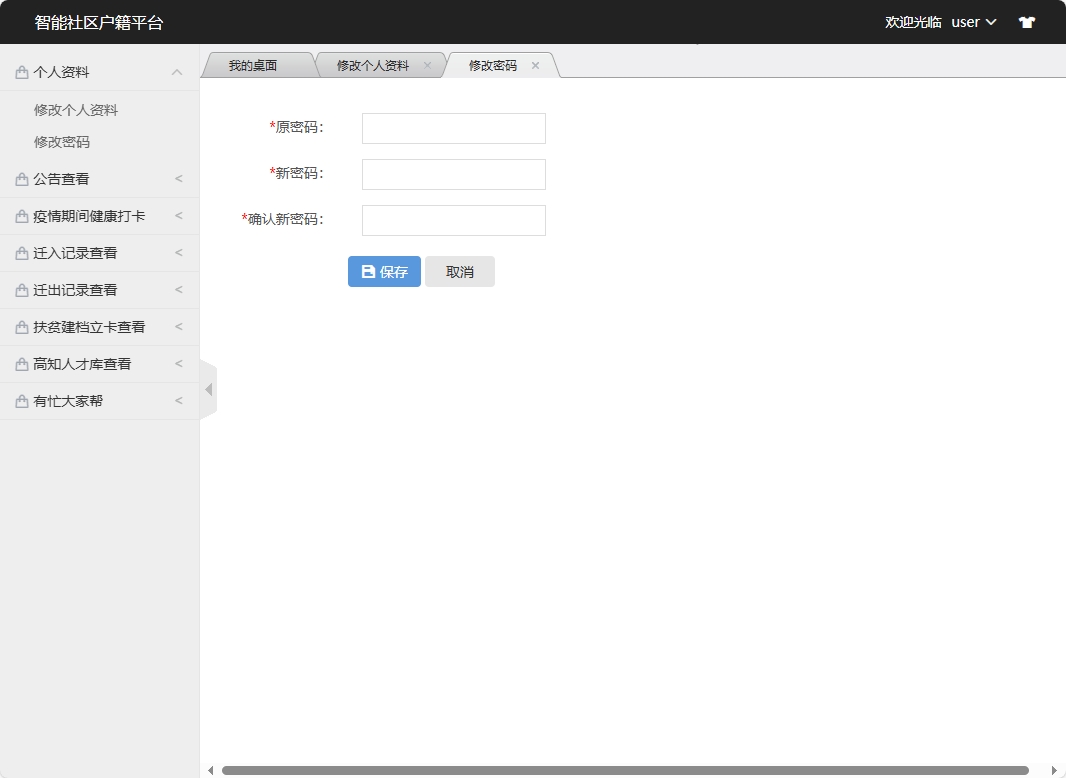Click the lock icon beside 高知人才库查看
Screen dimensions: 1066x778
pos(22,365)
